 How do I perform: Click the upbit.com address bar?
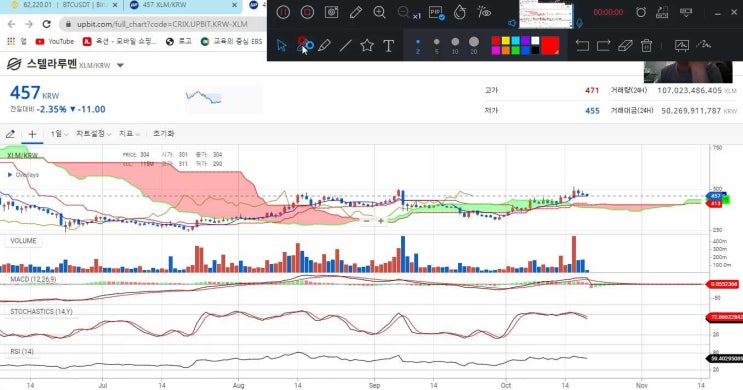tap(163, 24)
